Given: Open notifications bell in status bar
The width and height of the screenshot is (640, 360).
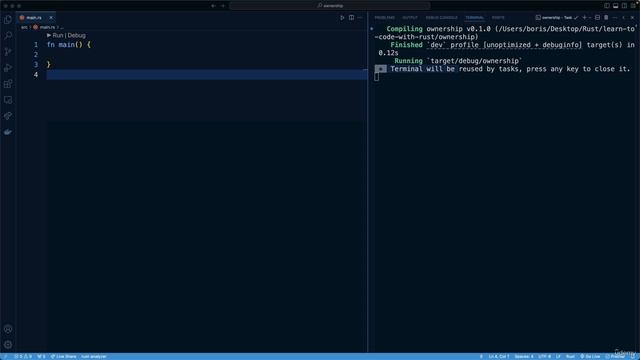Looking at the screenshot, I should pyautogui.click(x=633, y=357).
